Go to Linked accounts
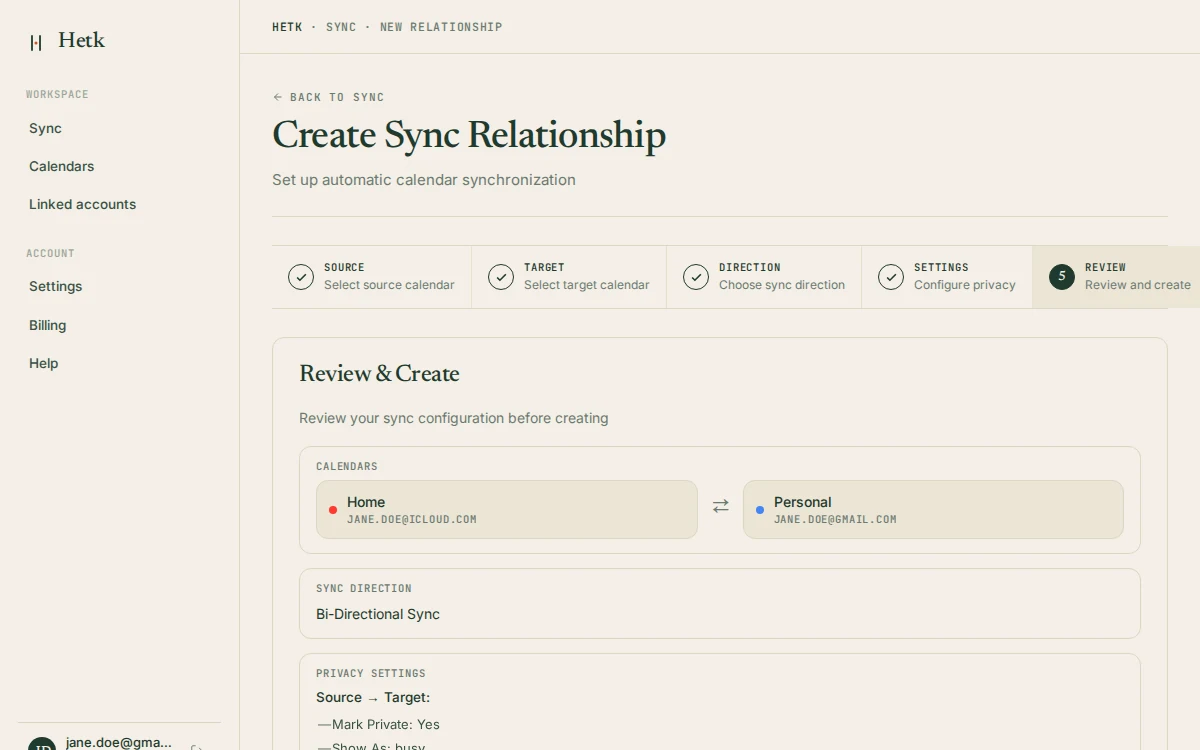The height and width of the screenshot is (750, 1200). click(x=82, y=204)
